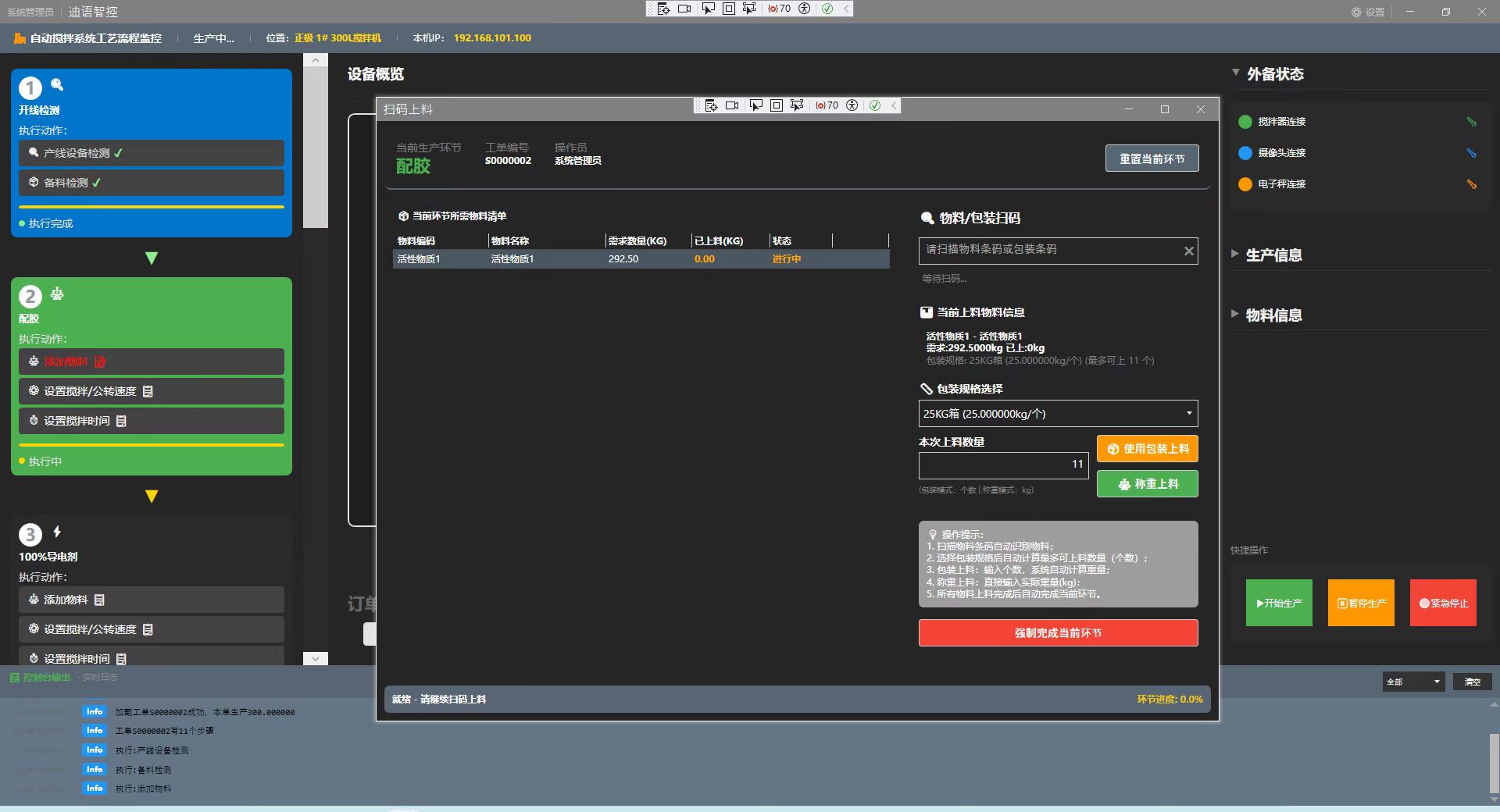
Task: Focus the 本次上料数量 input showing 11
Action: tap(1003, 465)
